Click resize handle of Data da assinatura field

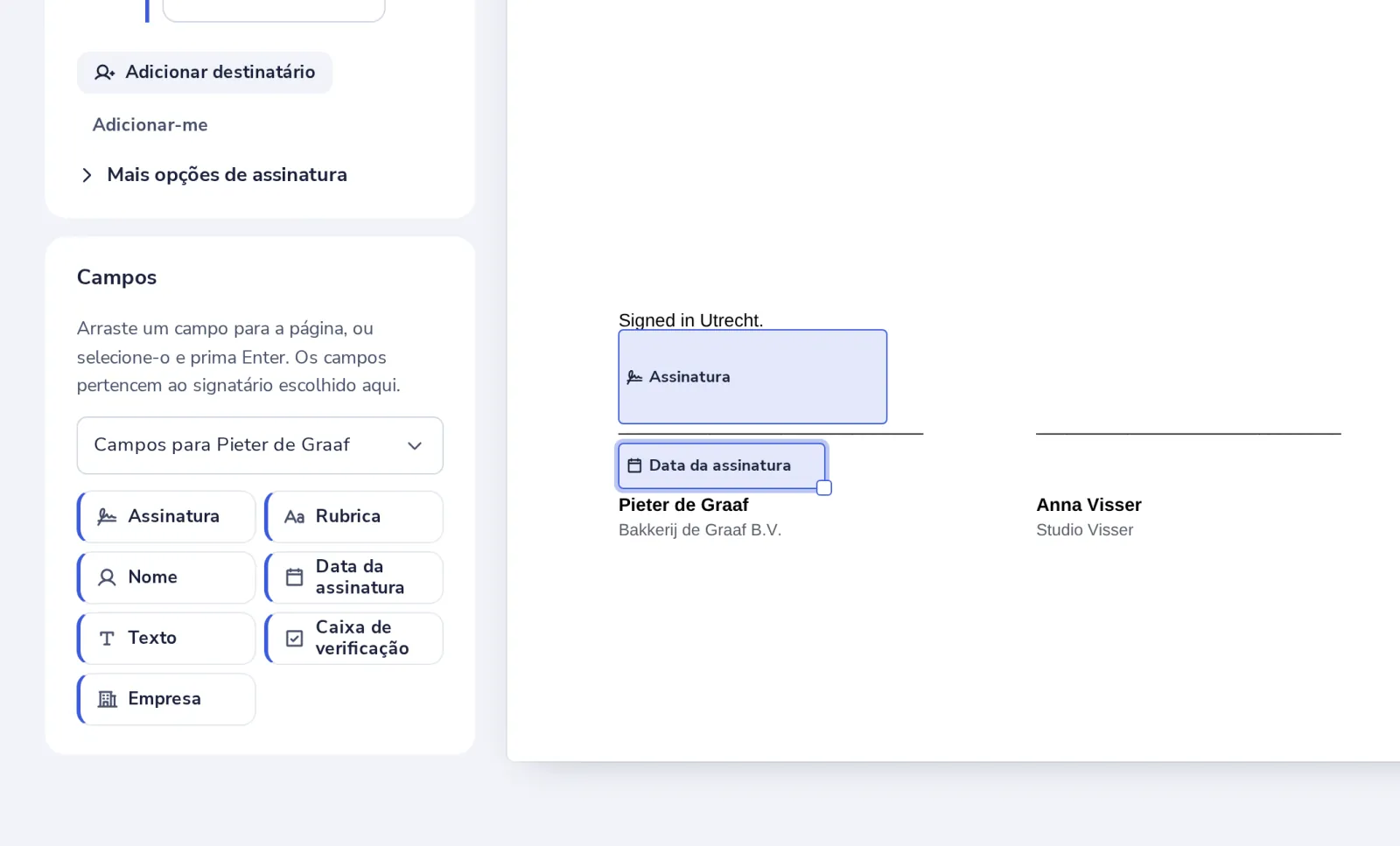point(824,488)
